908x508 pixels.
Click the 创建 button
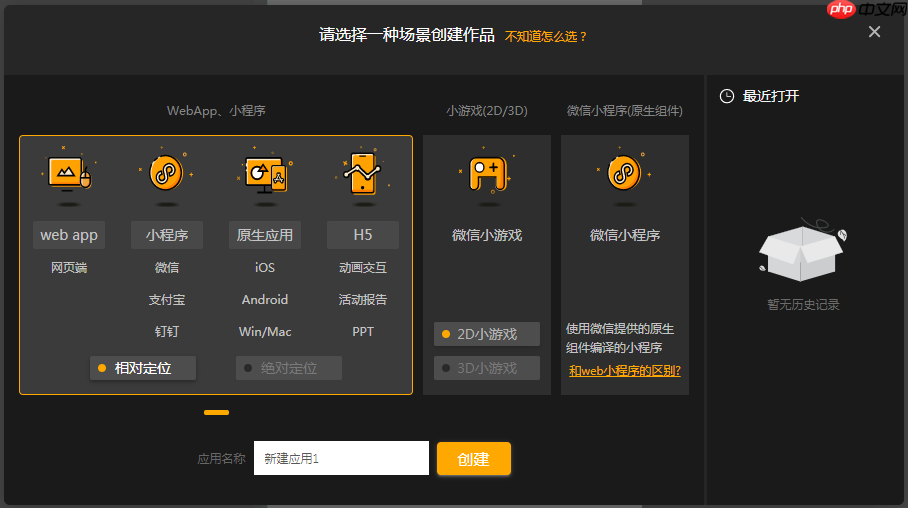point(474,459)
